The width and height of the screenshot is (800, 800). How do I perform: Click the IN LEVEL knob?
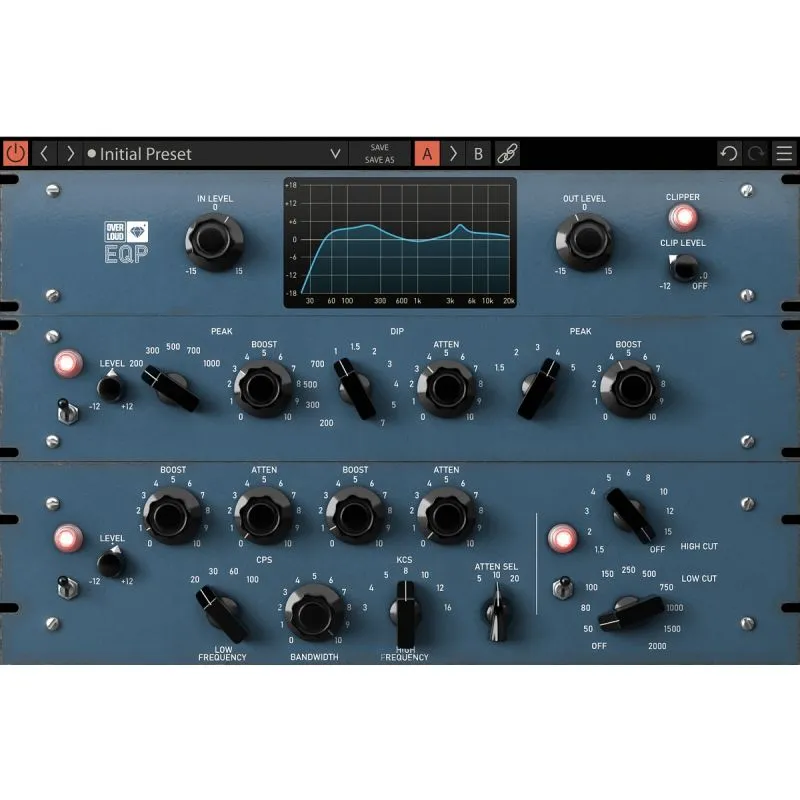pyautogui.click(x=214, y=242)
